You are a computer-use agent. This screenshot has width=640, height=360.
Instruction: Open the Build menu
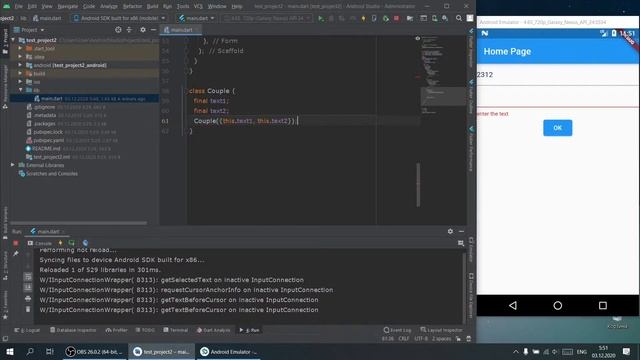pyautogui.click(x=152, y=6)
